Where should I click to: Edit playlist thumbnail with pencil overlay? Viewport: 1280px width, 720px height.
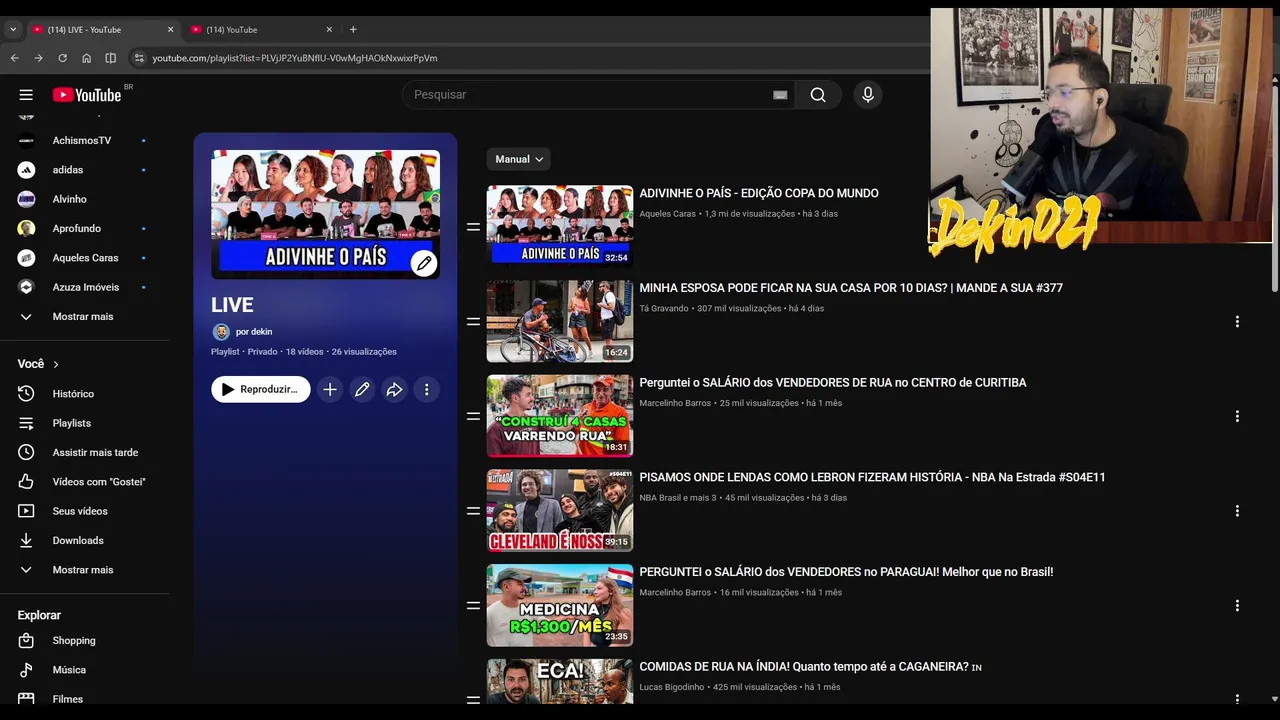click(424, 263)
